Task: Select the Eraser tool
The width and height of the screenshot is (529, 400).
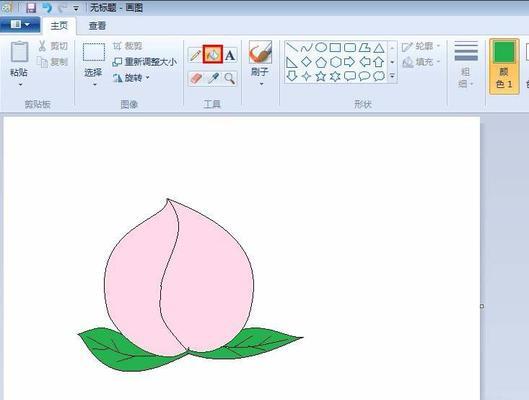Action: click(x=196, y=78)
